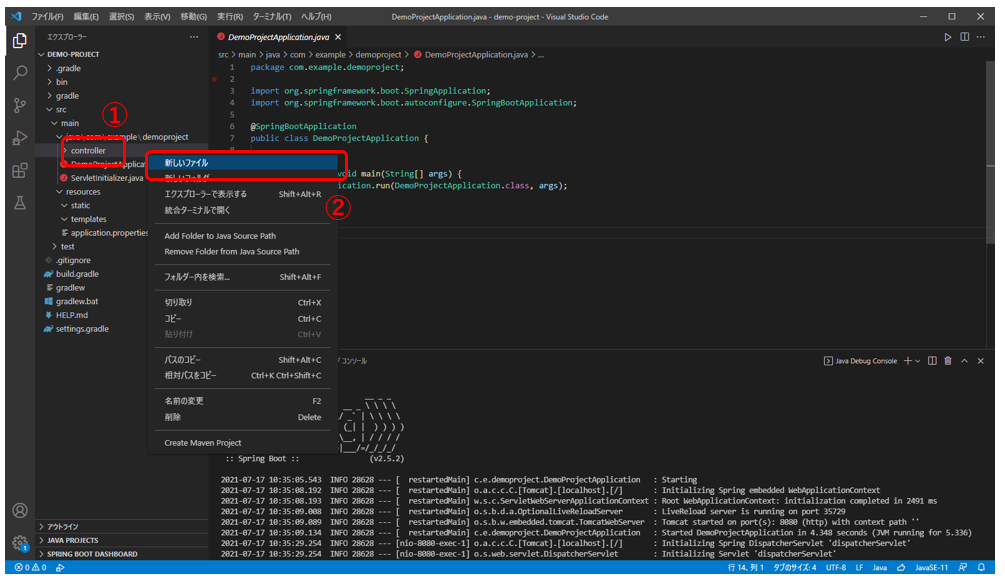1005x579 pixels.
Task: Maximize the panel with up chevron
Action: point(964,361)
